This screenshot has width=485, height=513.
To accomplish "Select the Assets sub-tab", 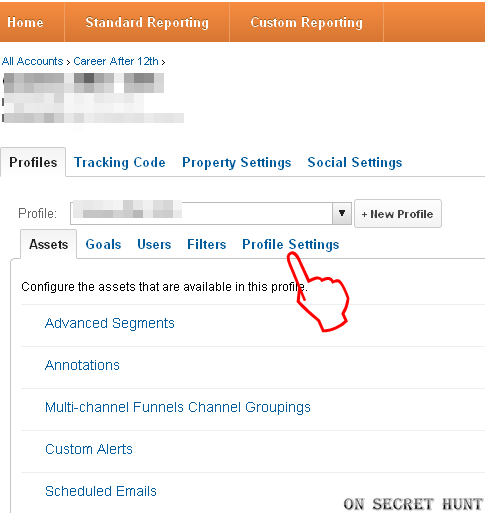I will pos(49,244).
